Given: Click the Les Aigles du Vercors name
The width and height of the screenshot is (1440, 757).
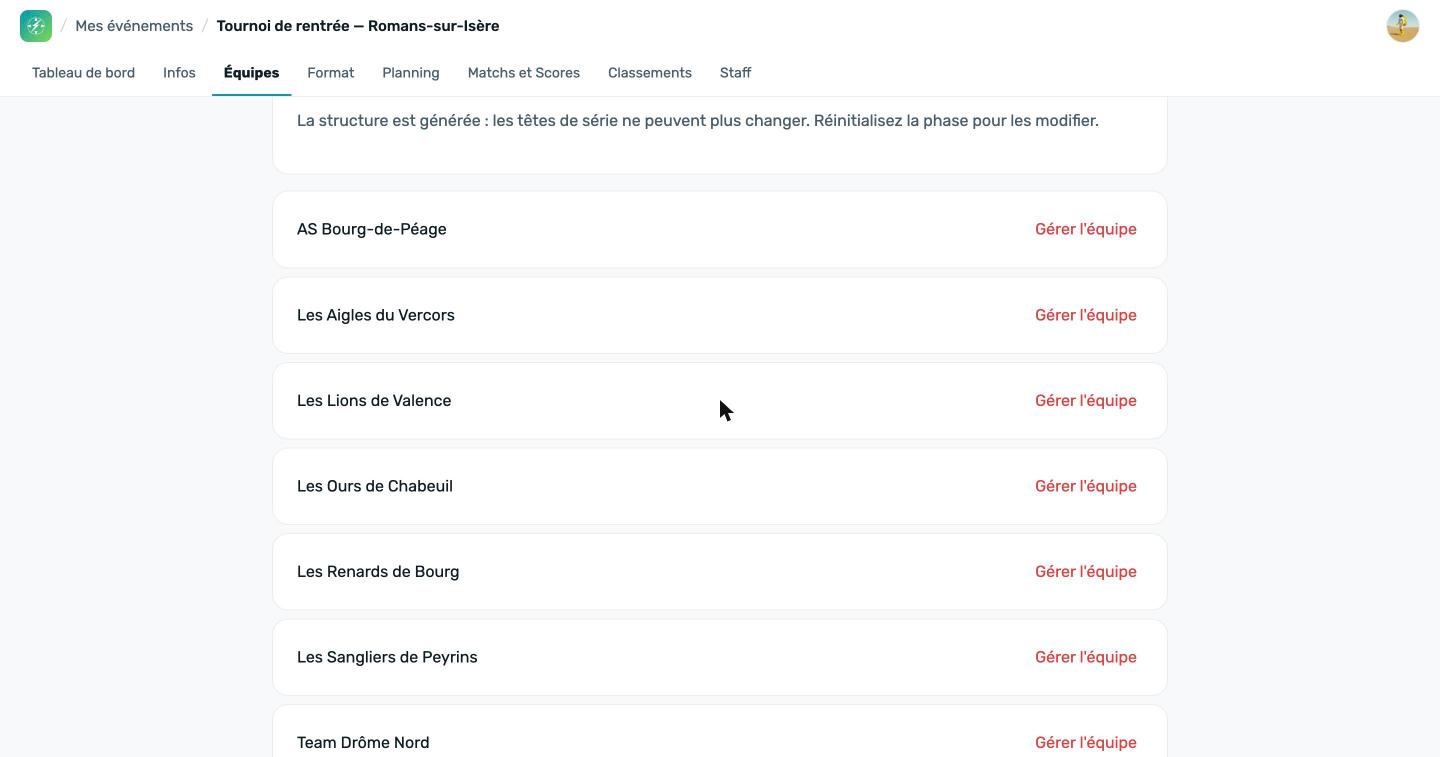Looking at the screenshot, I should [376, 315].
